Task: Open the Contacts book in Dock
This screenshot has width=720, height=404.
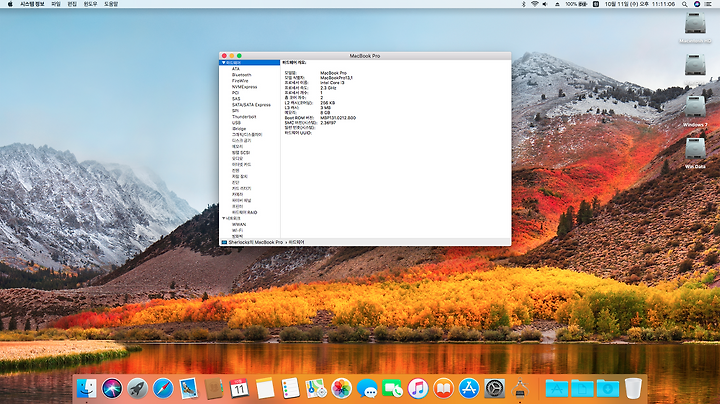Action: click(214, 388)
